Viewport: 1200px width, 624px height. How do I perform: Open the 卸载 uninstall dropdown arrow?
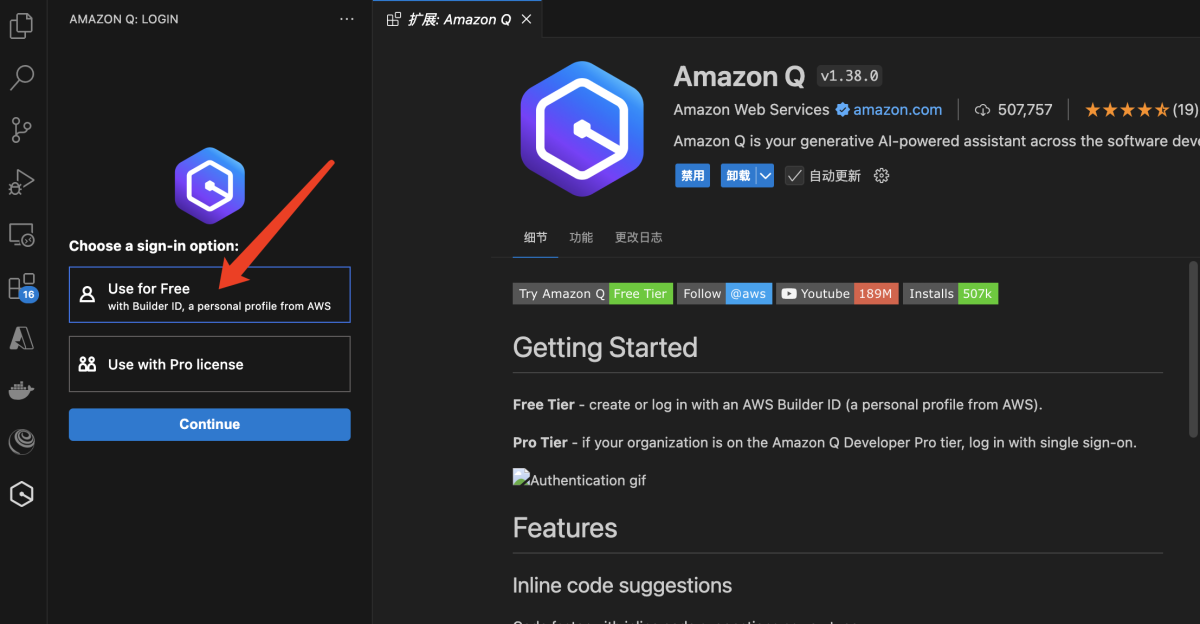click(765, 176)
